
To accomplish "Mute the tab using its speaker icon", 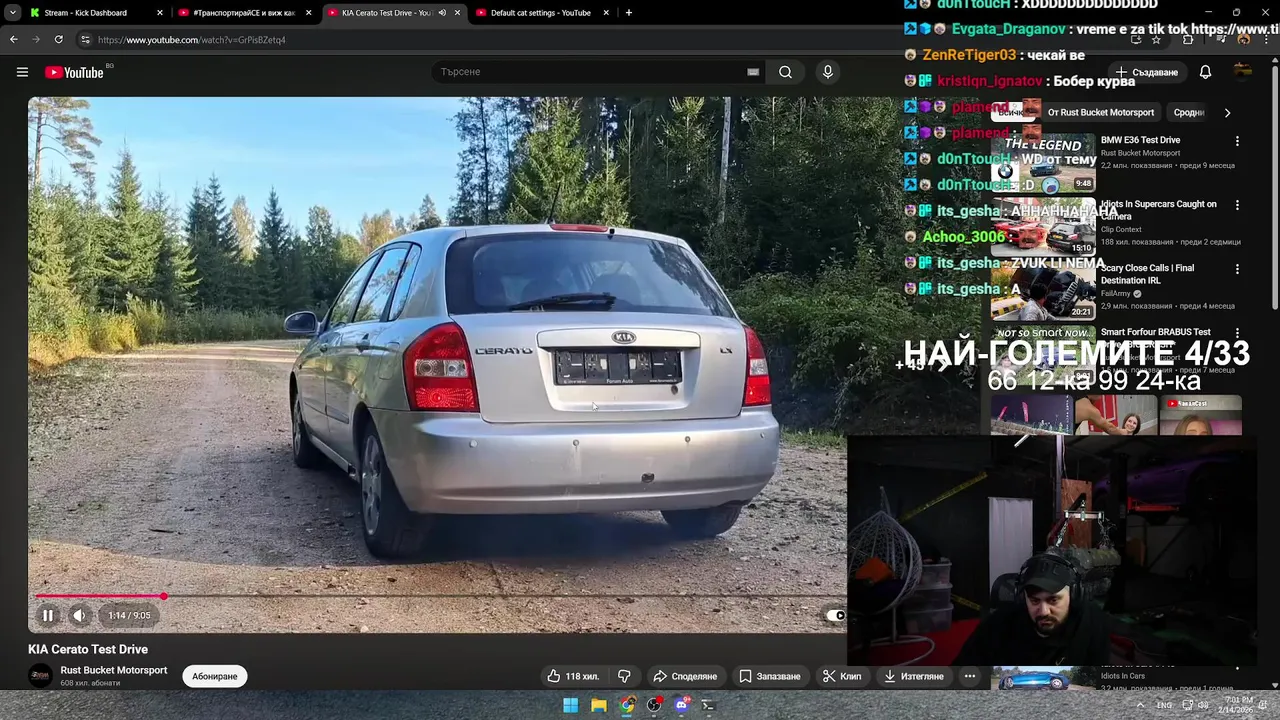I will click(x=442, y=13).
